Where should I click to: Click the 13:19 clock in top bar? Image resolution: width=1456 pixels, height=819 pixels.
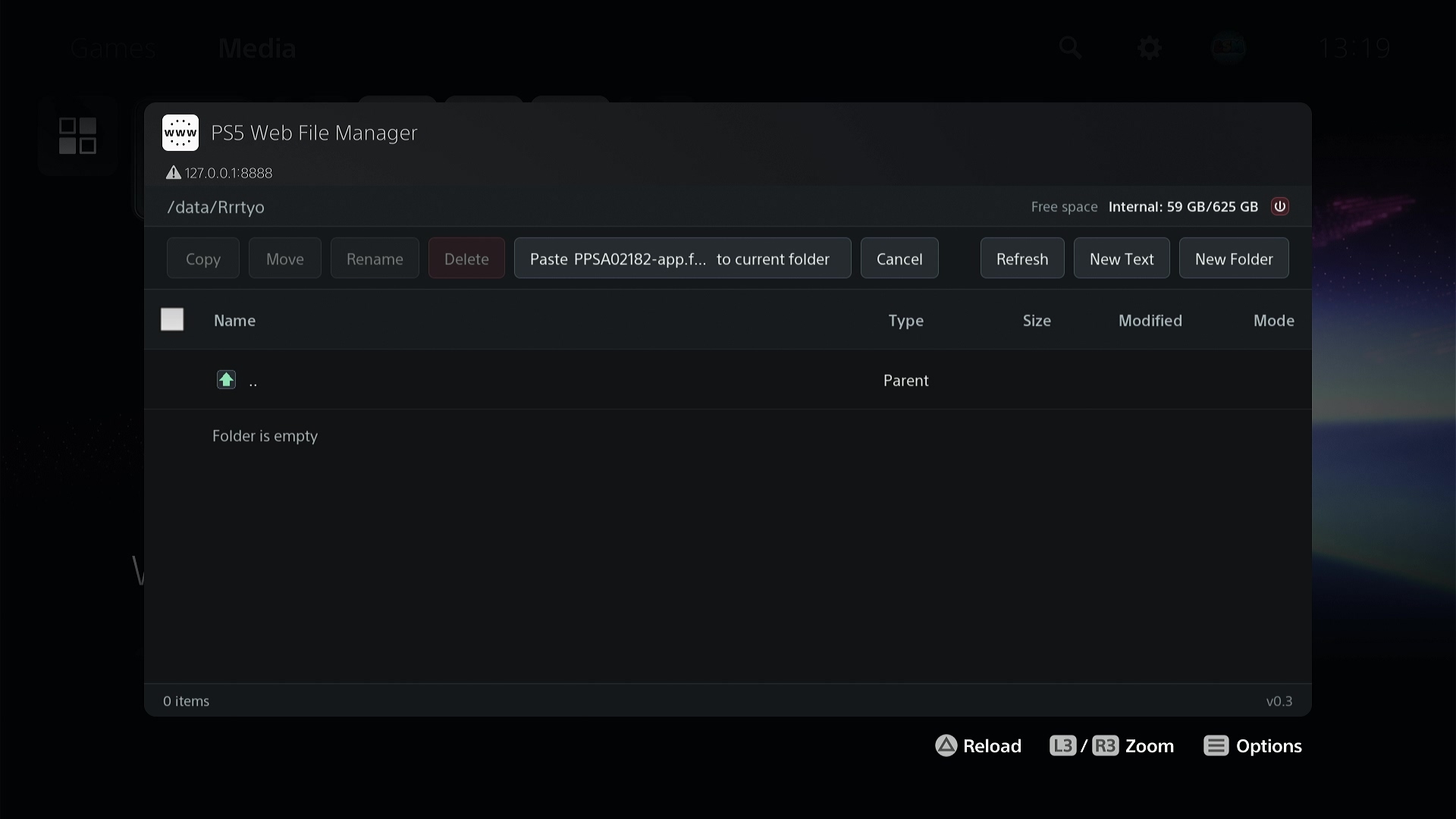pyautogui.click(x=1354, y=49)
